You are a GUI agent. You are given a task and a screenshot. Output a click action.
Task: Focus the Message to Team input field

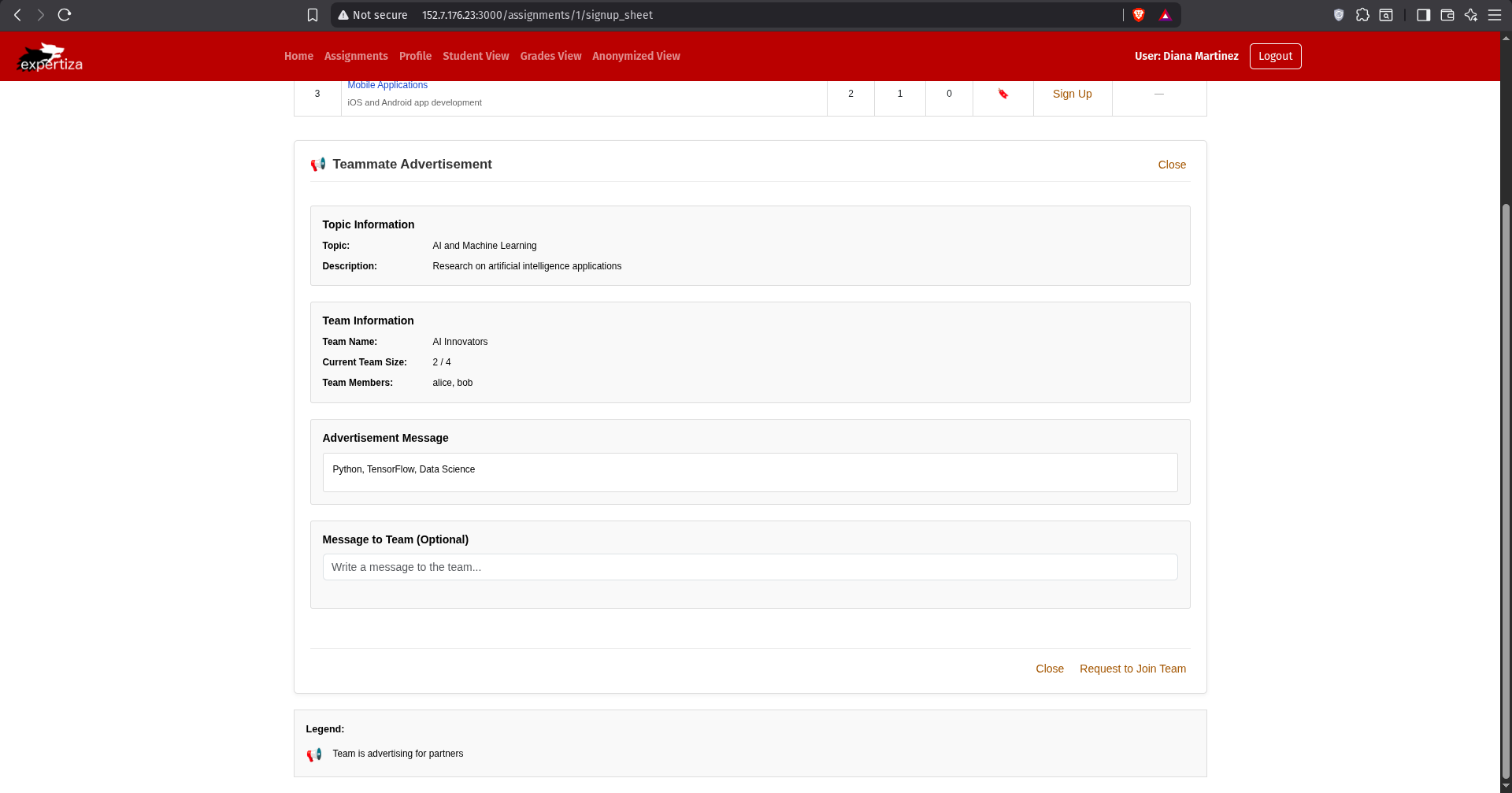pyautogui.click(x=750, y=567)
